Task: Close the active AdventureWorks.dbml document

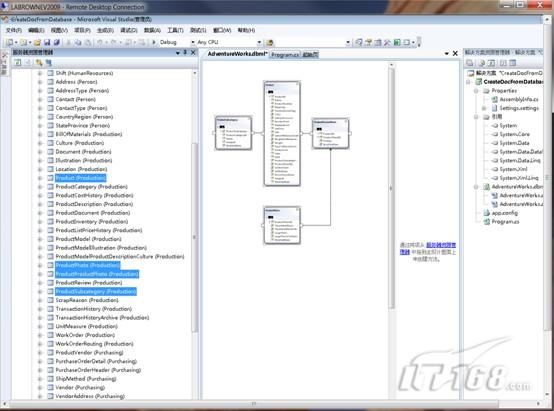Action: [x=455, y=53]
